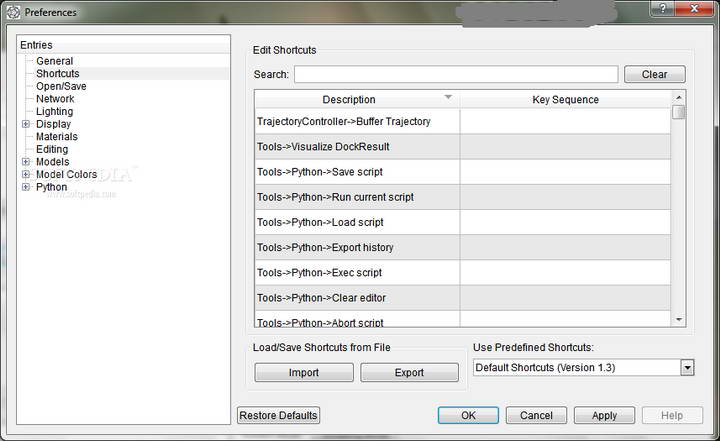The image size is (720, 441).
Task: Expand the Model Colors tree entry
Action: [26, 175]
